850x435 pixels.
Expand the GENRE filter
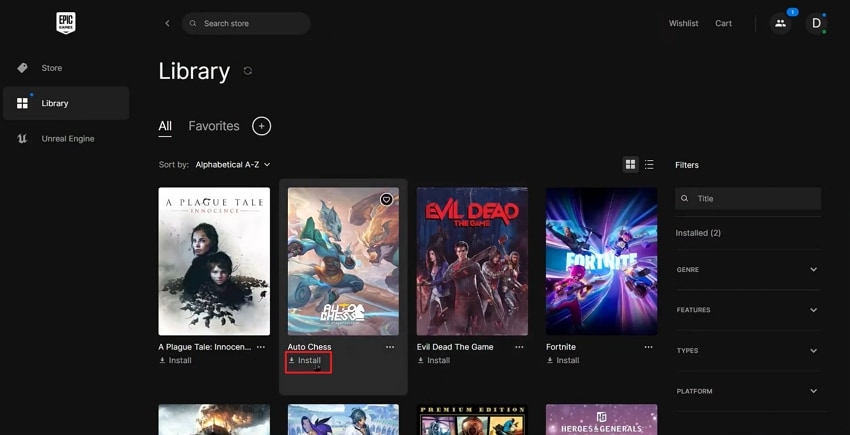[x=748, y=270]
